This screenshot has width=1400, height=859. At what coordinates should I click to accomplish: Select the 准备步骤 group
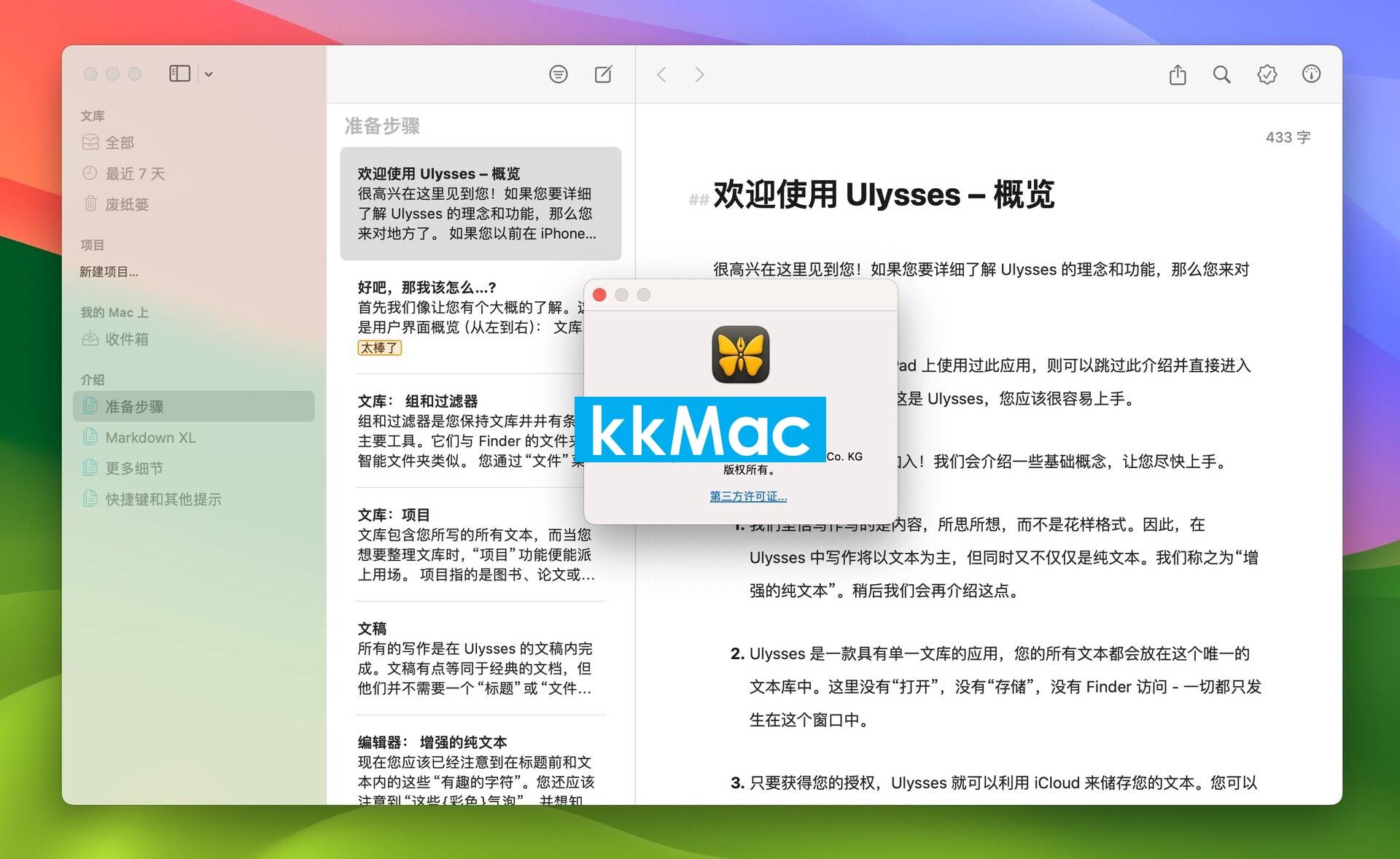193,406
